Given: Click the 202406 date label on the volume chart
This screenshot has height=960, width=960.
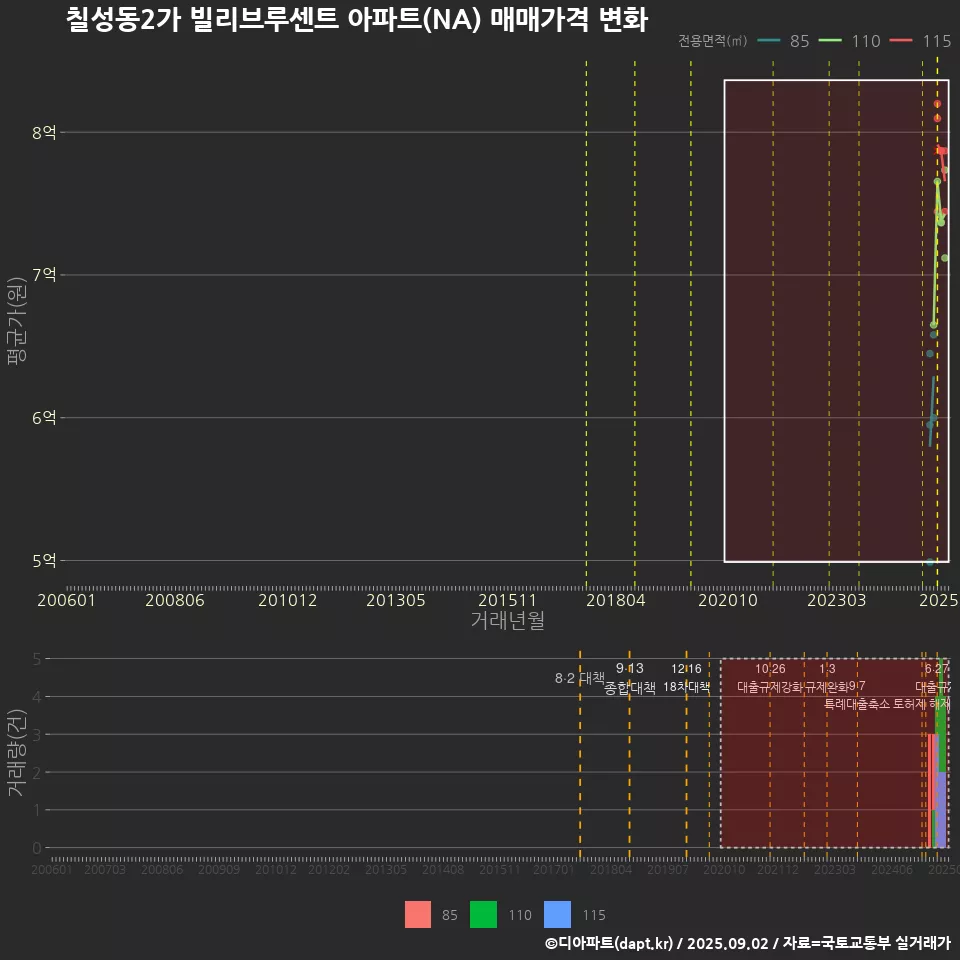Looking at the screenshot, I should click(x=892, y=869).
